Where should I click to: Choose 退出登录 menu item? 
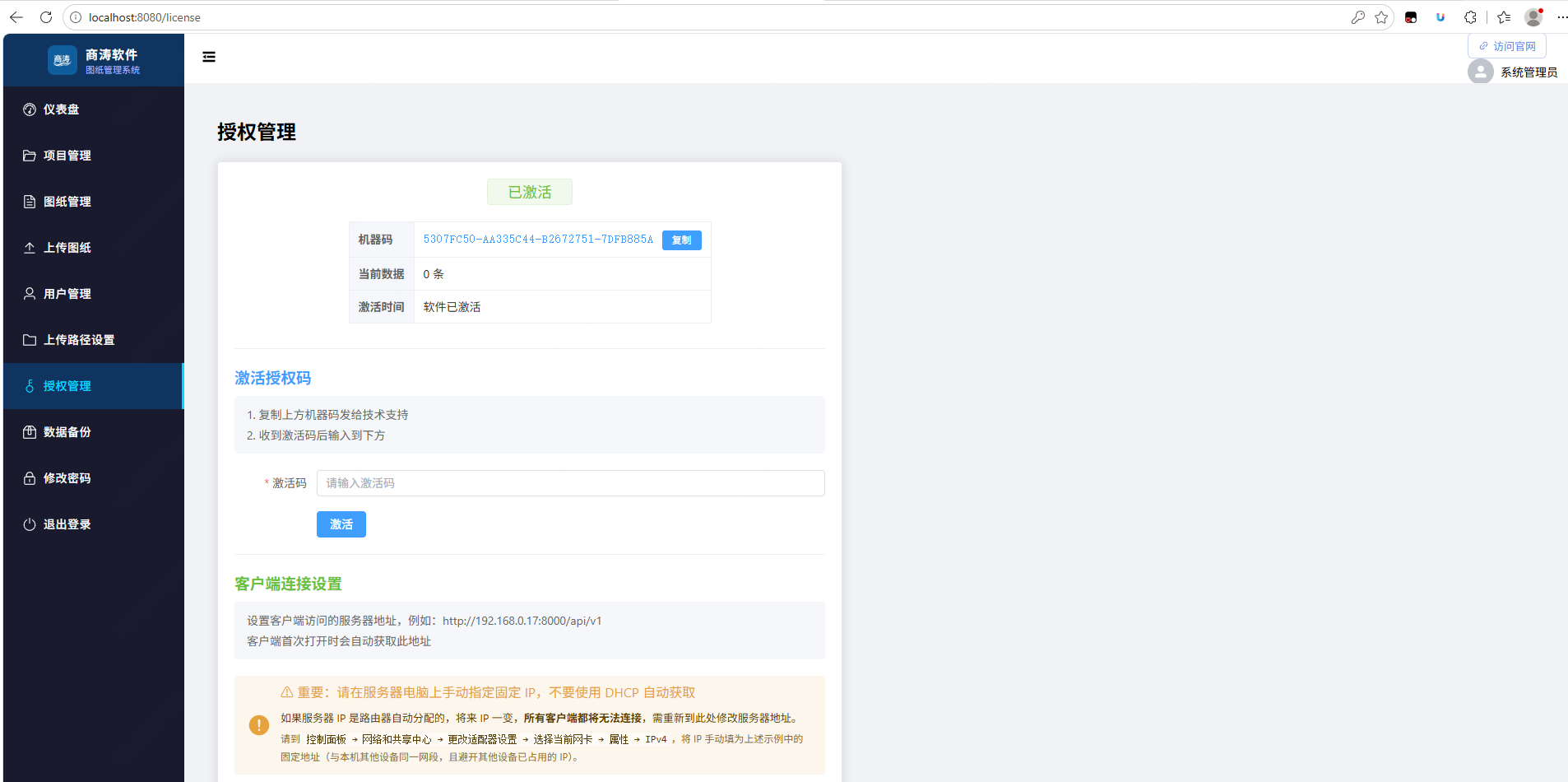(x=94, y=524)
